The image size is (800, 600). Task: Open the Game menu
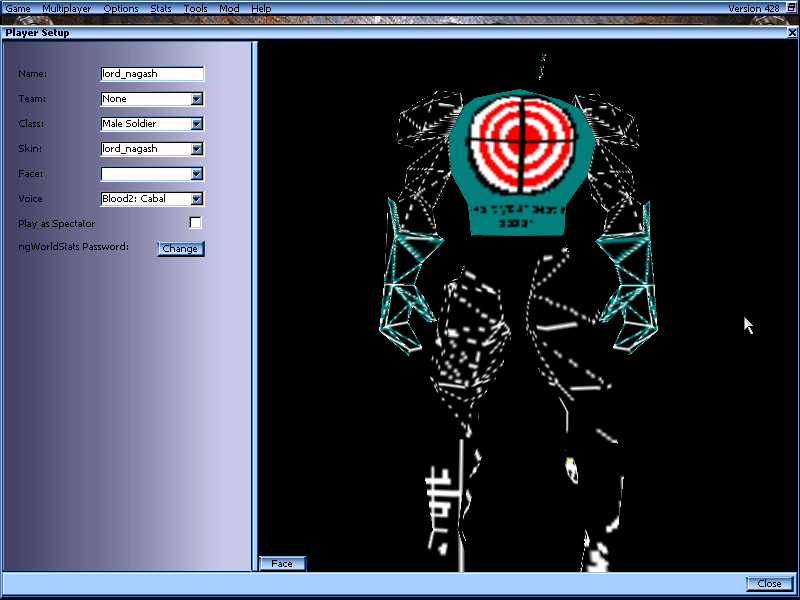(x=18, y=8)
